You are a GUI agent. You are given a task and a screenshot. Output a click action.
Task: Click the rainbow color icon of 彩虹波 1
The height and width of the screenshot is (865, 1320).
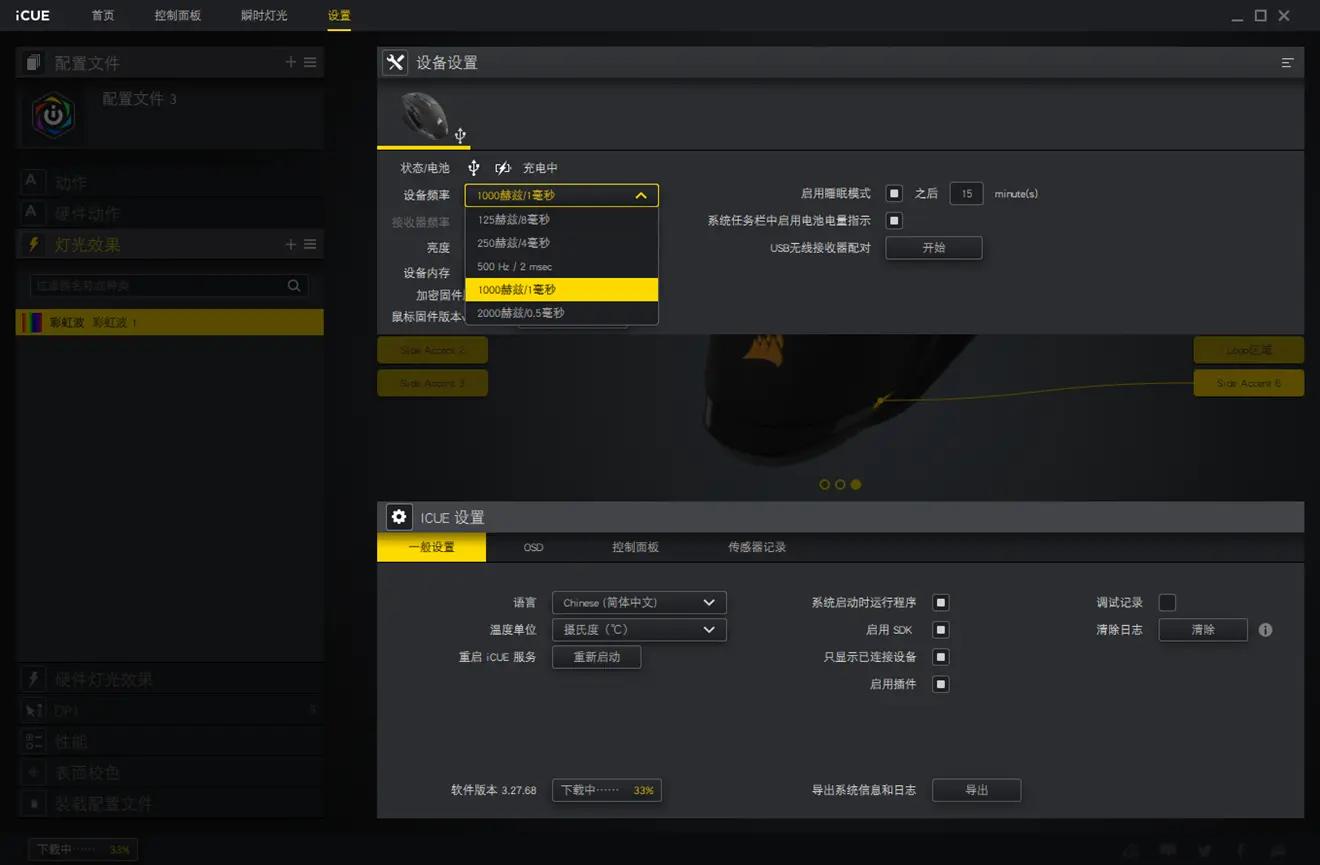[x=33, y=322]
